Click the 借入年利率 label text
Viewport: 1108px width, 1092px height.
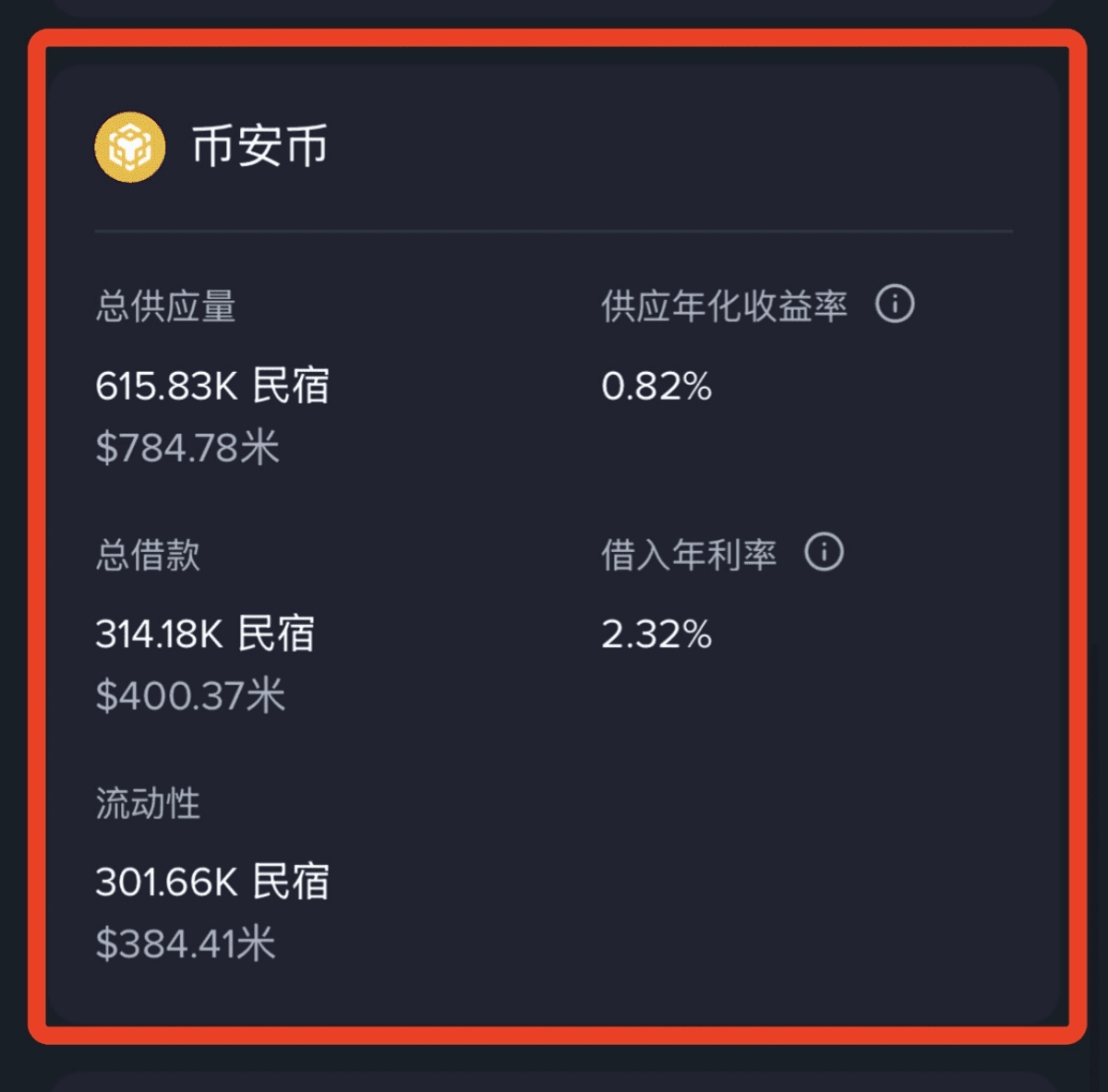pos(689,555)
